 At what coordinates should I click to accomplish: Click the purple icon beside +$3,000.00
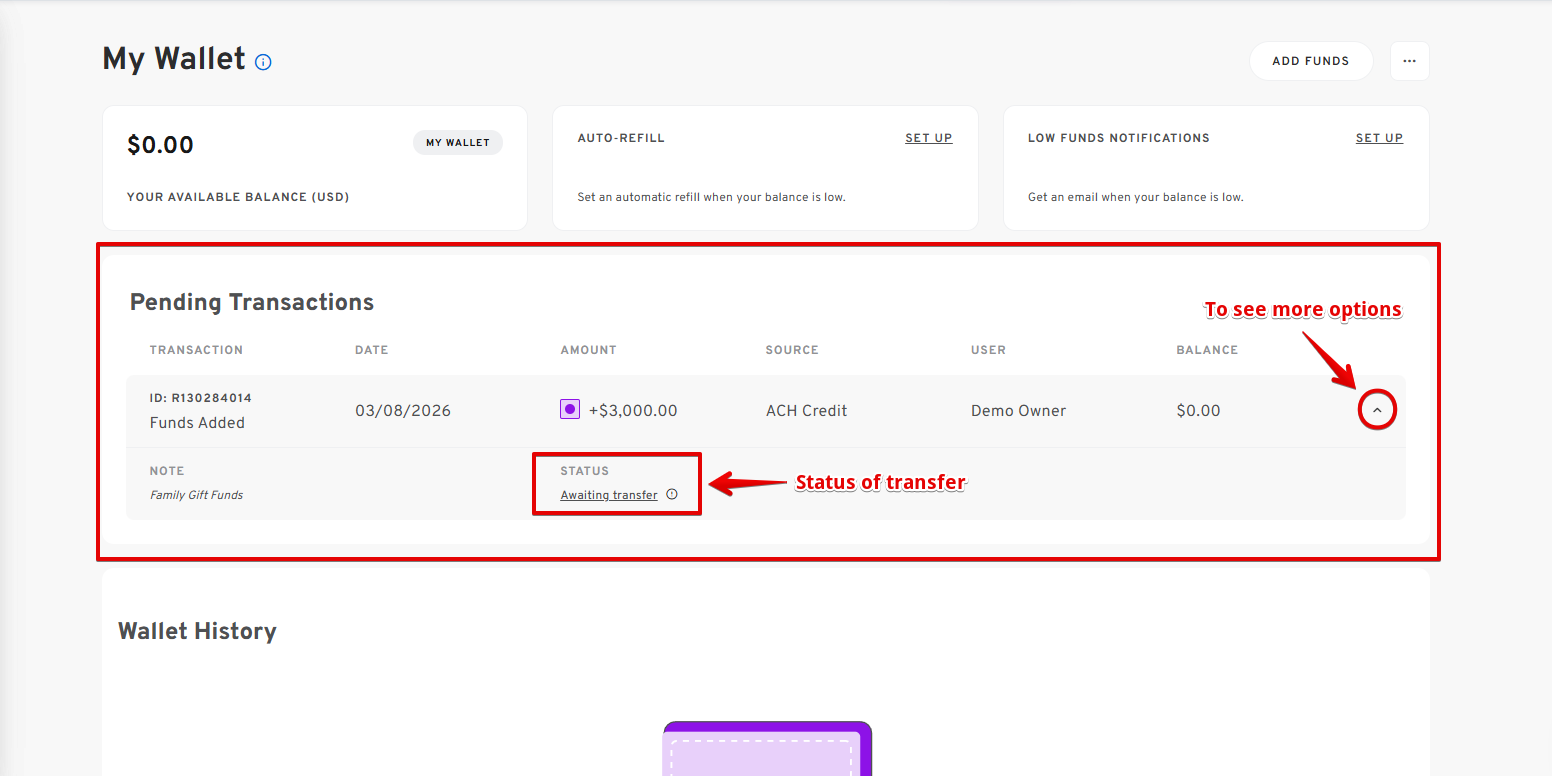coord(570,409)
